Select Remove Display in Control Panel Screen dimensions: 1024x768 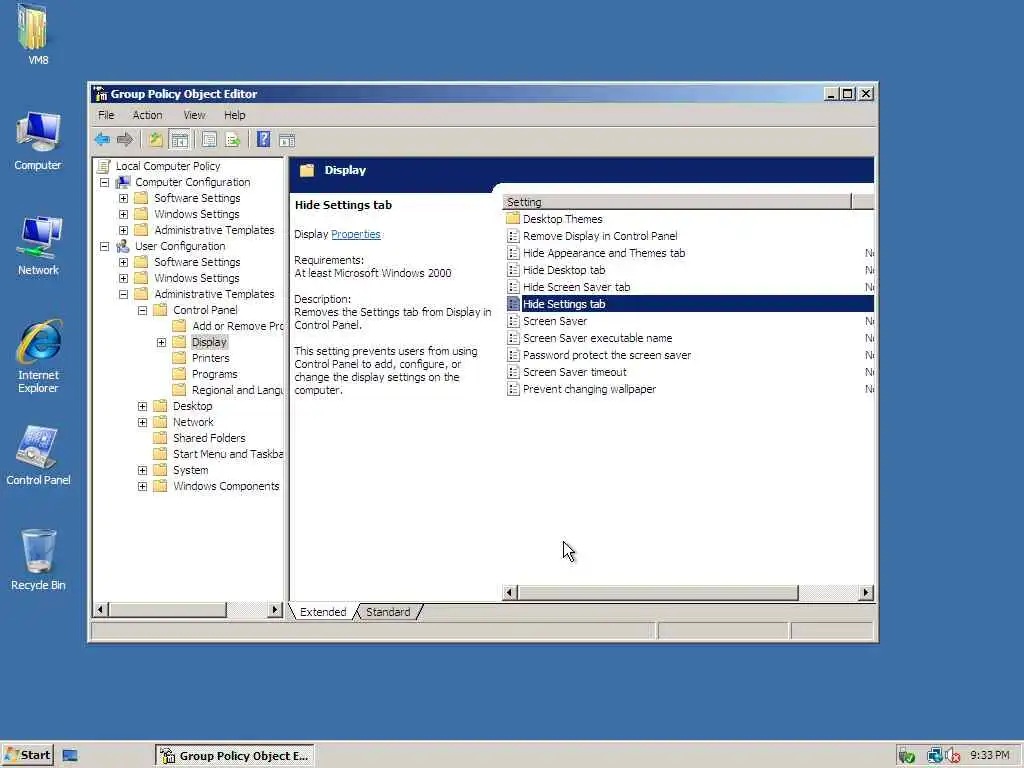600,236
